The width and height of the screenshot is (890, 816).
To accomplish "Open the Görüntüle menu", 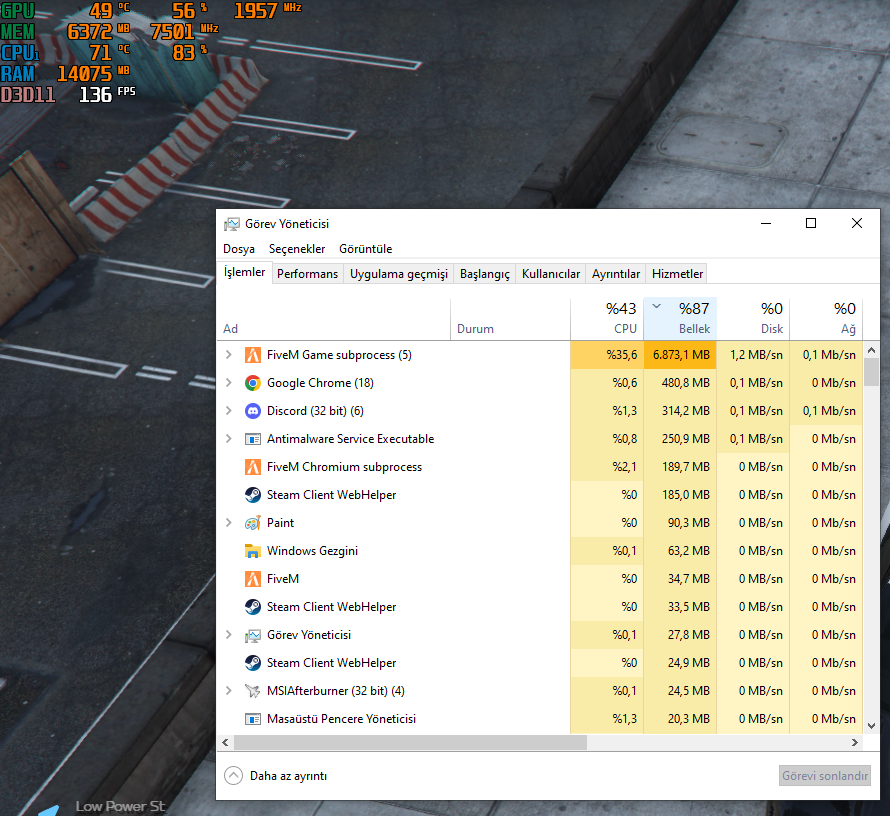I will (x=366, y=249).
